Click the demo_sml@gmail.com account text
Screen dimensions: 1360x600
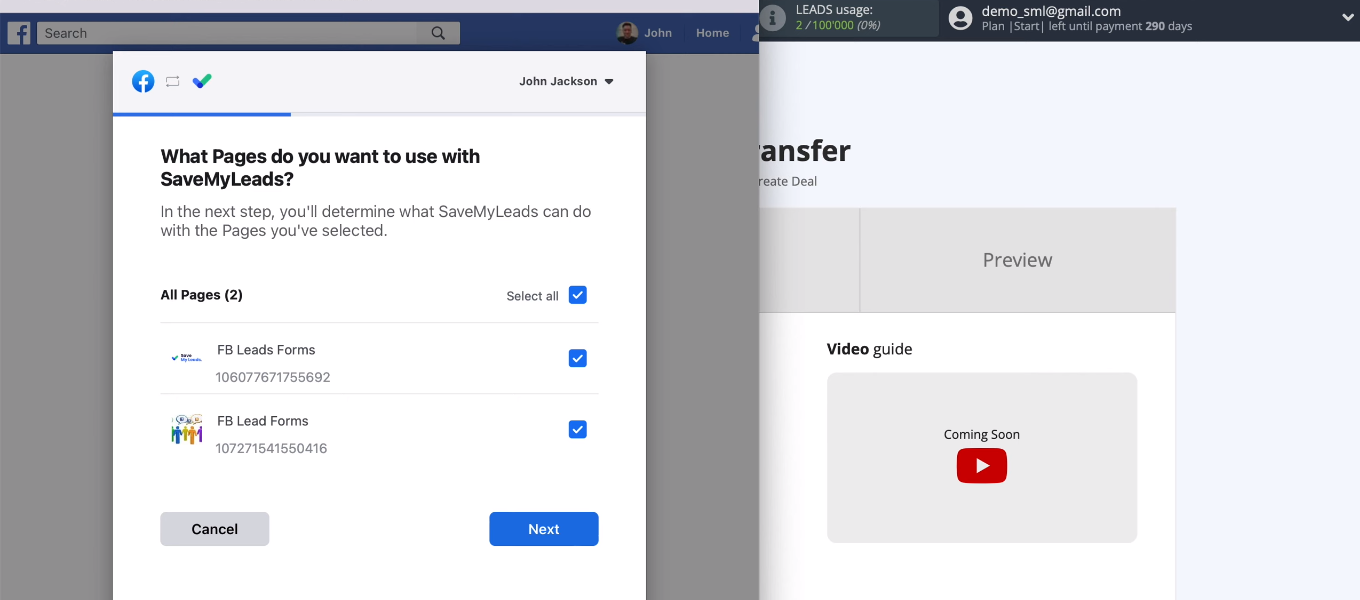coord(1051,11)
